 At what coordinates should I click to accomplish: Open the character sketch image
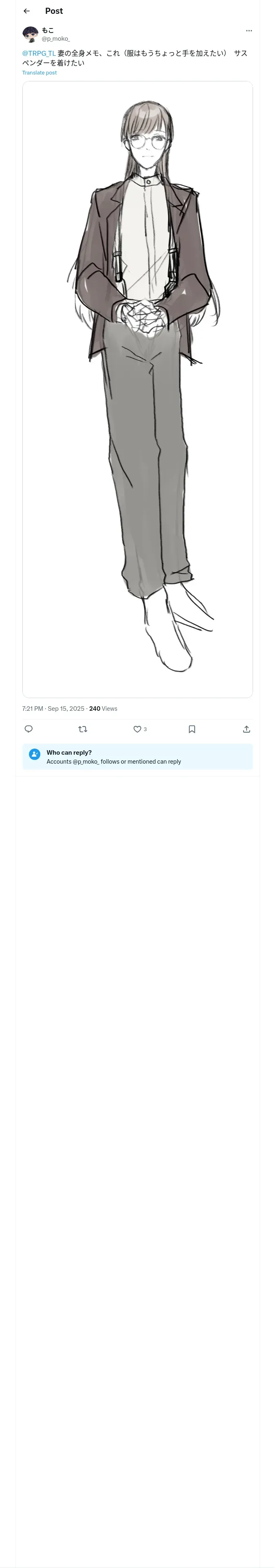click(137, 389)
